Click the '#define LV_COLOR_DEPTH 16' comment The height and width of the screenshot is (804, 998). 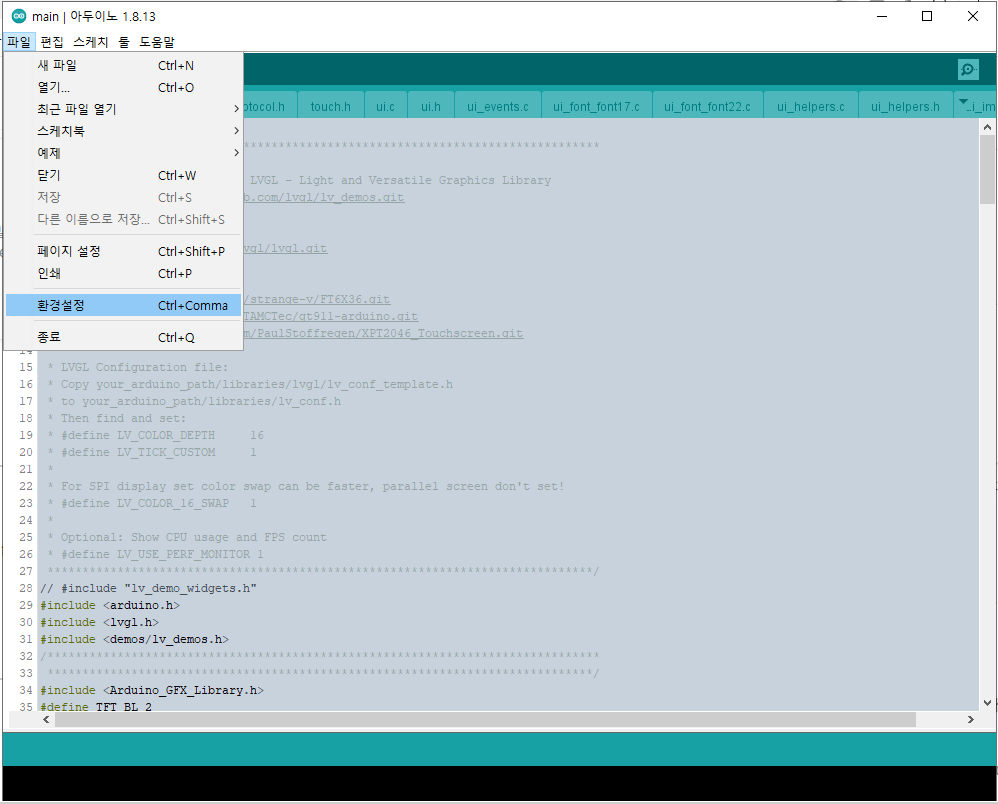(x=155, y=435)
